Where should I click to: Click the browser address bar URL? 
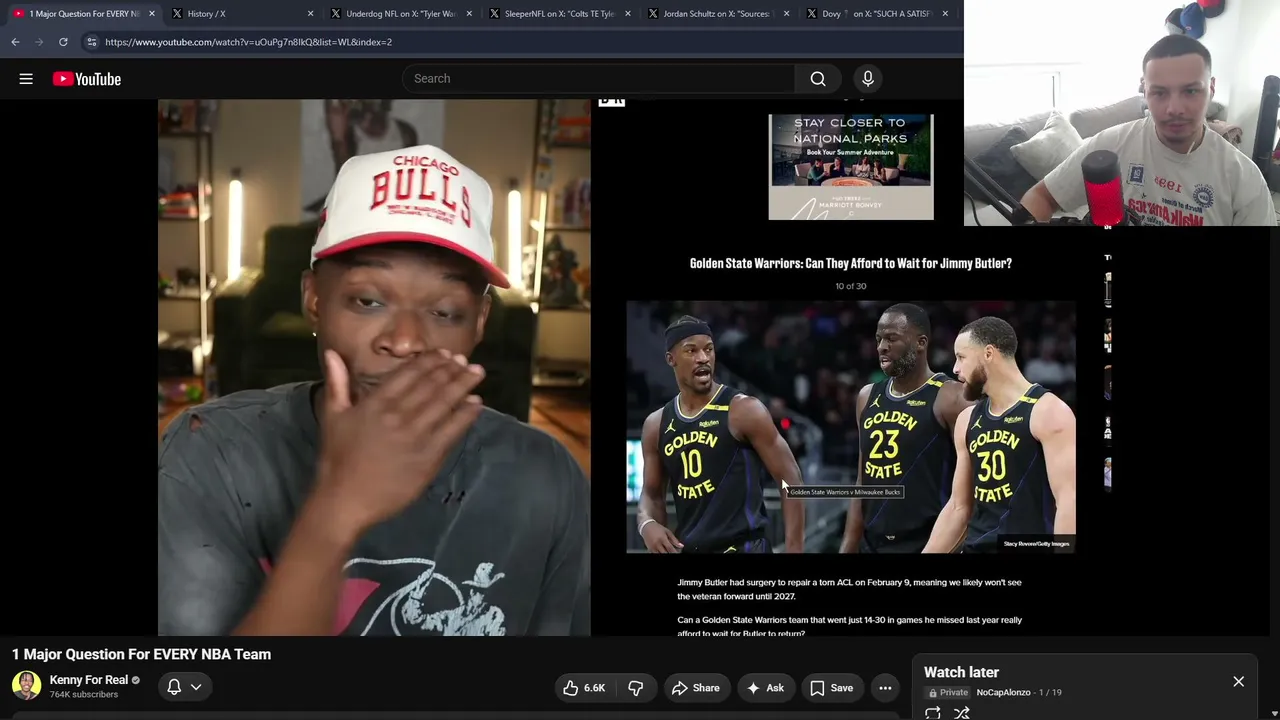coord(248,42)
